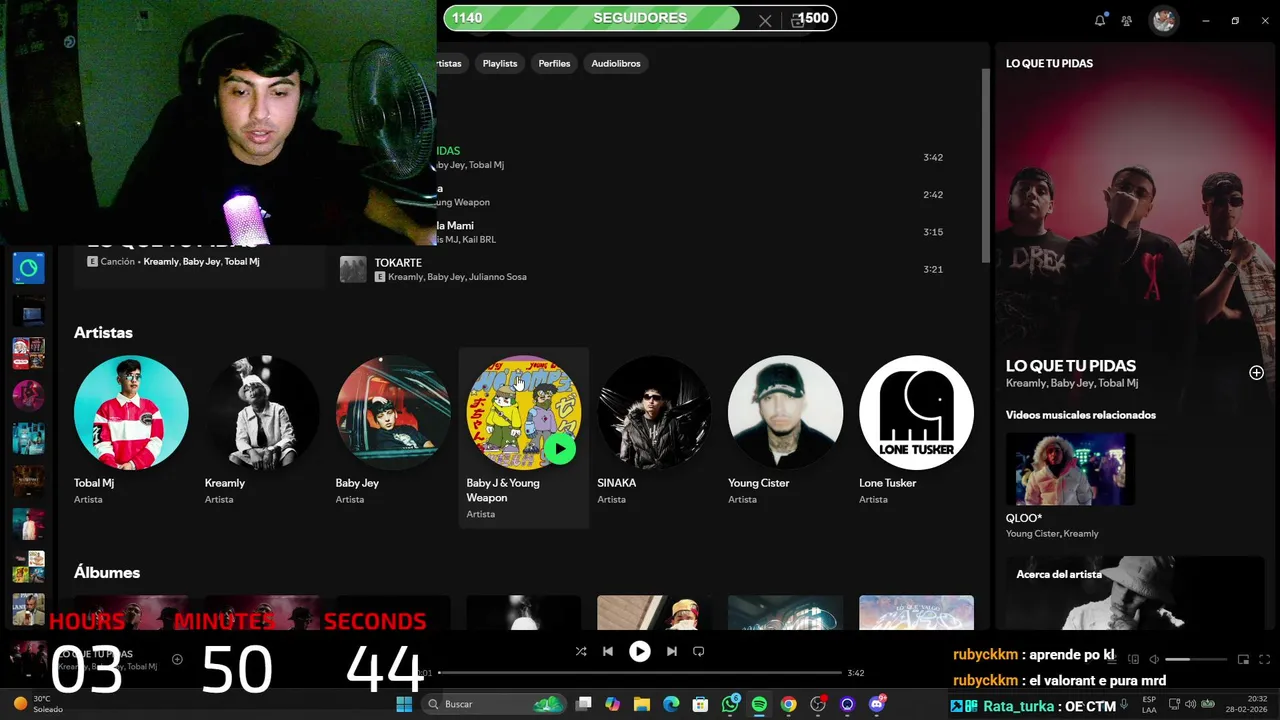Click TOKARTE album cover thumbnail
The width and height of the screenshot is (1280, 720).
click(x=353, y=269)
